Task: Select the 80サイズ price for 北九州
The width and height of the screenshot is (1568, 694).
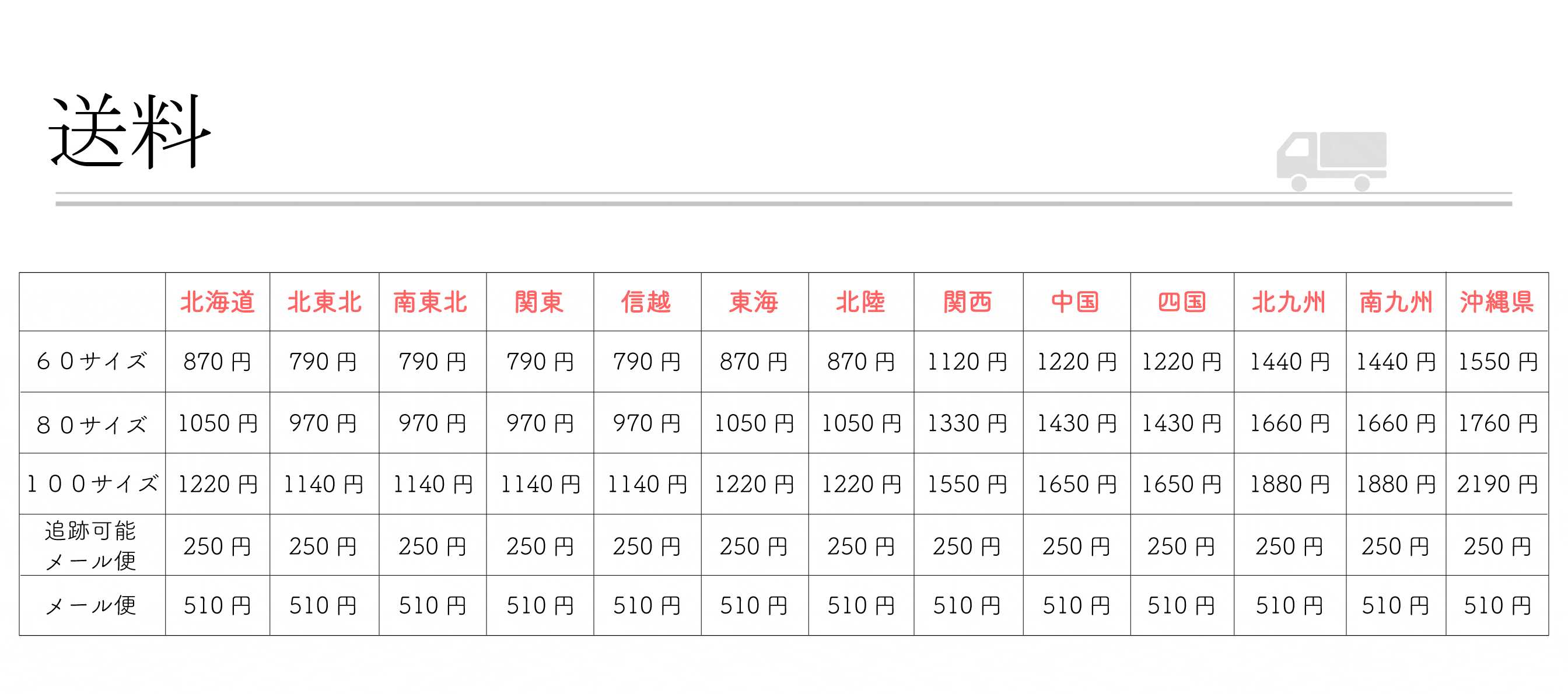Action: coord(1289,424)
